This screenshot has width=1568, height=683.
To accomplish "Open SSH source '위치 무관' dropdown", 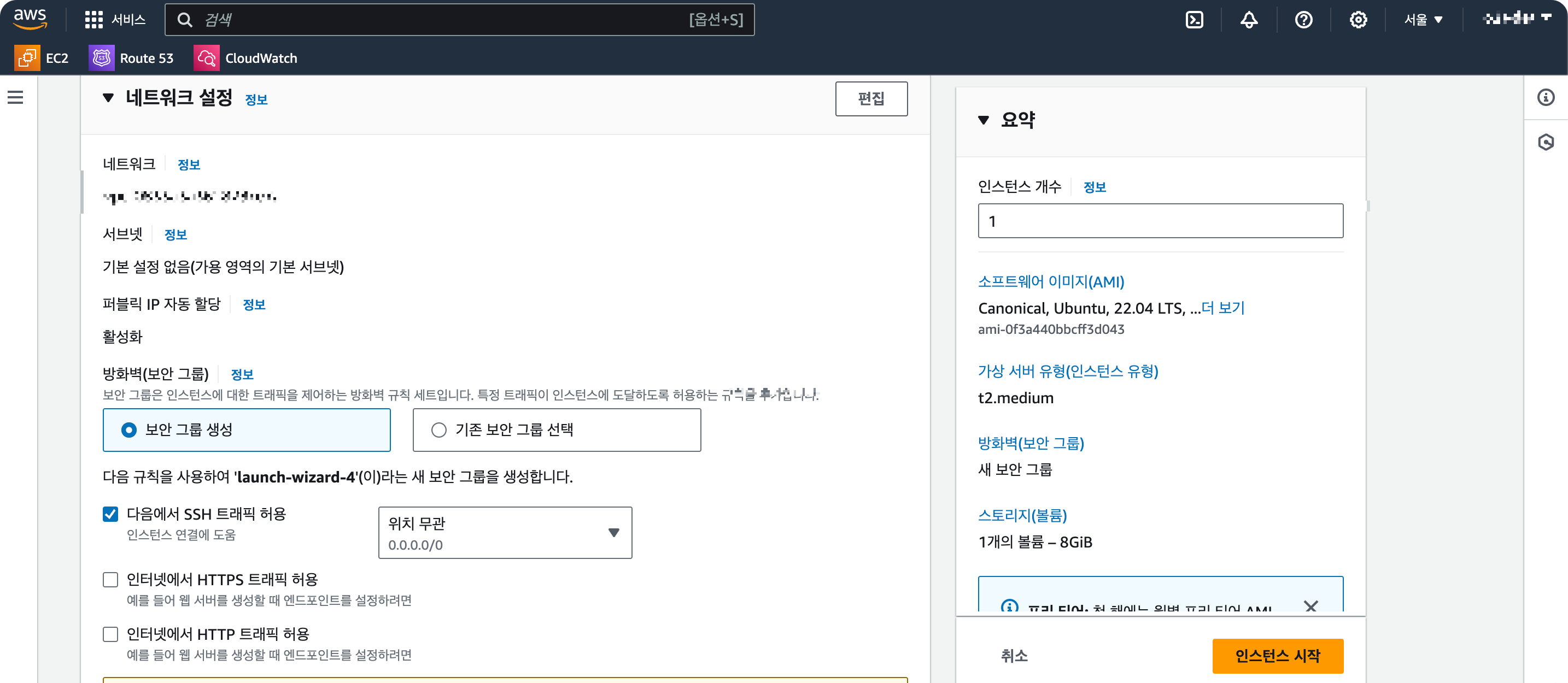I will tap(505, 533).
